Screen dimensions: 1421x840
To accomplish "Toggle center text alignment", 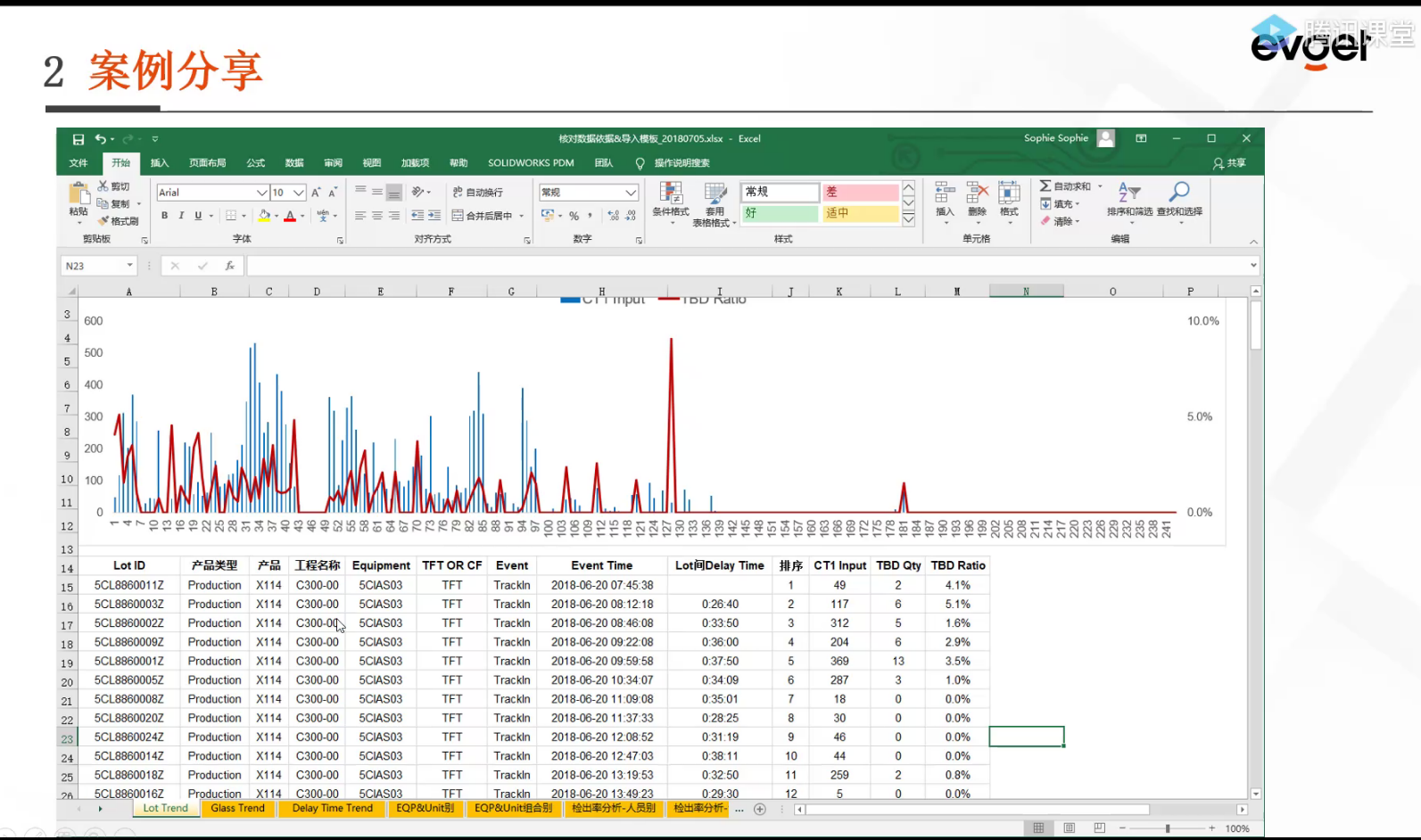I will click(377, 216).
